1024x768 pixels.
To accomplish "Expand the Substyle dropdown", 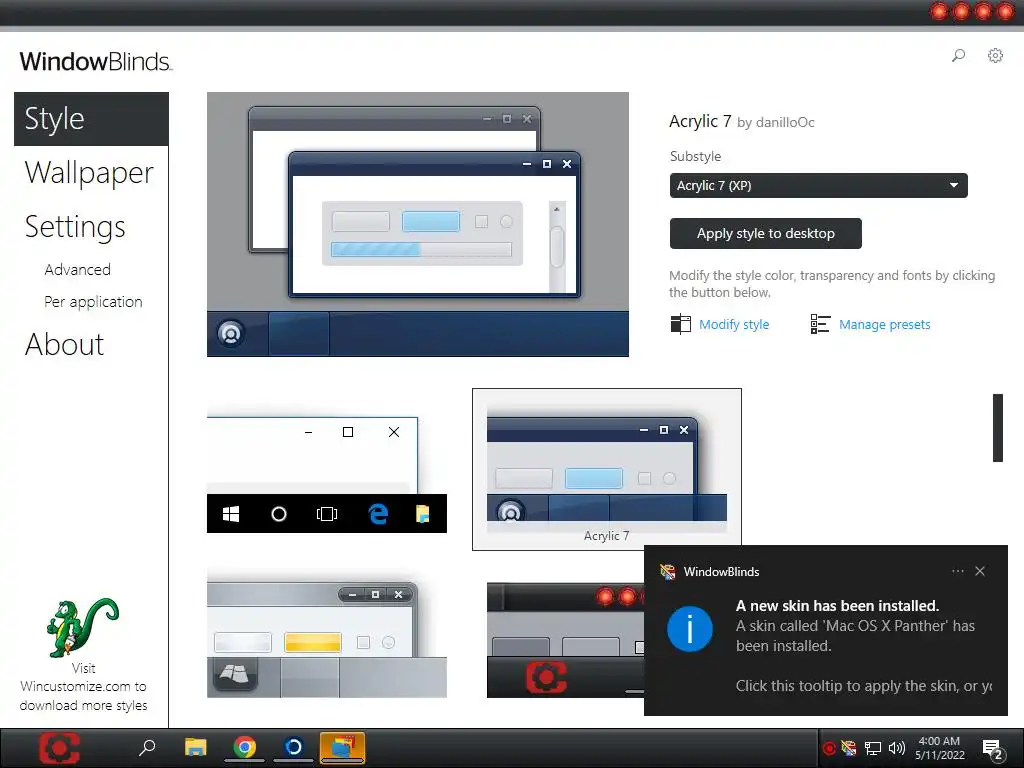I will 818,185.
